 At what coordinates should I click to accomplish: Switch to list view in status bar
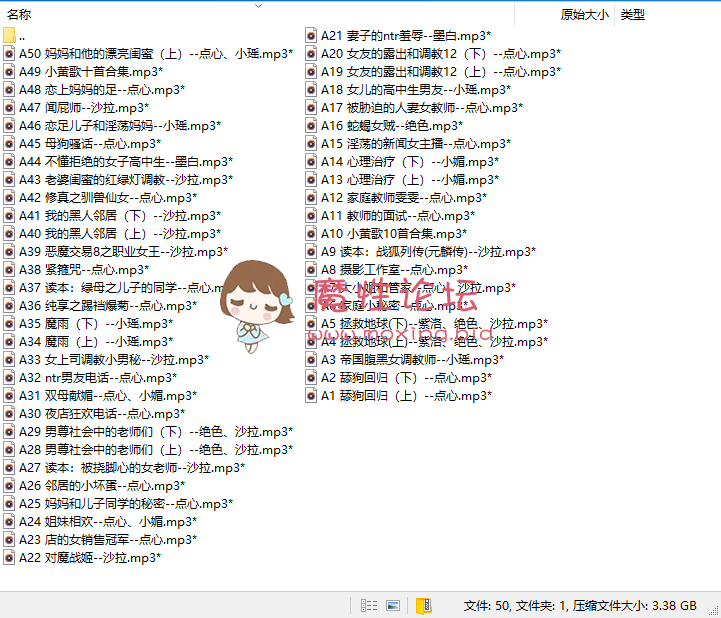click(369, 605)
